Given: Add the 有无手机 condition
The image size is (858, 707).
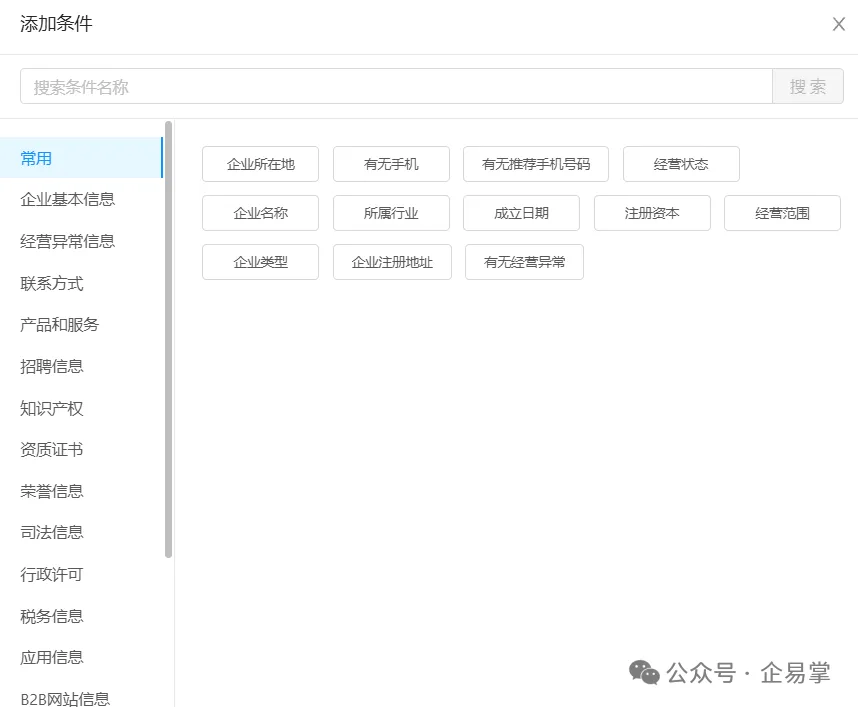Looking at the screenshot, I should [x=391, y=164].
